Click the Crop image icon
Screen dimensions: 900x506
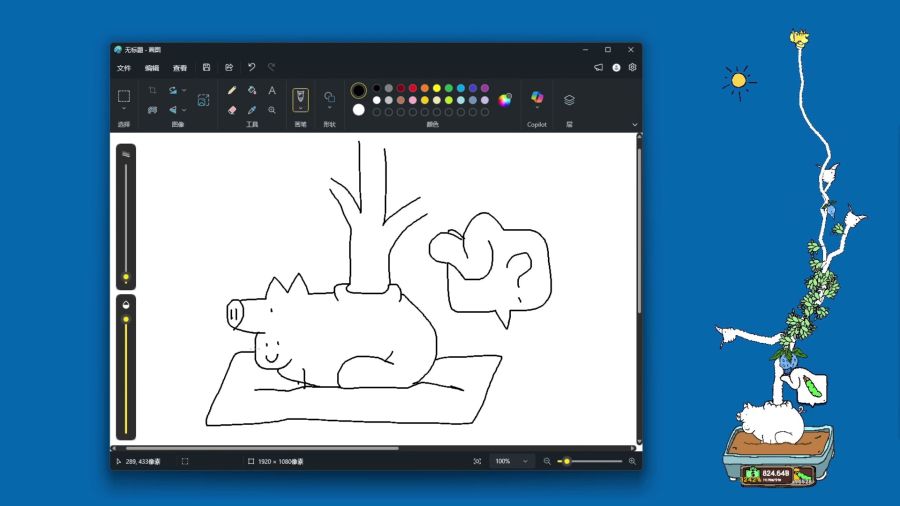pyautogui.click(x=152, y=90)
